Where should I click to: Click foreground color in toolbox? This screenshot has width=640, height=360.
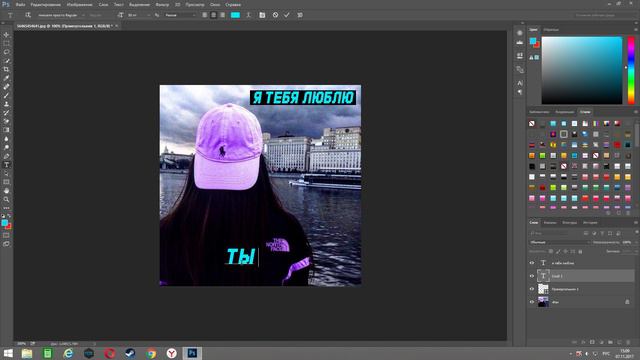(x=4, y=223)
